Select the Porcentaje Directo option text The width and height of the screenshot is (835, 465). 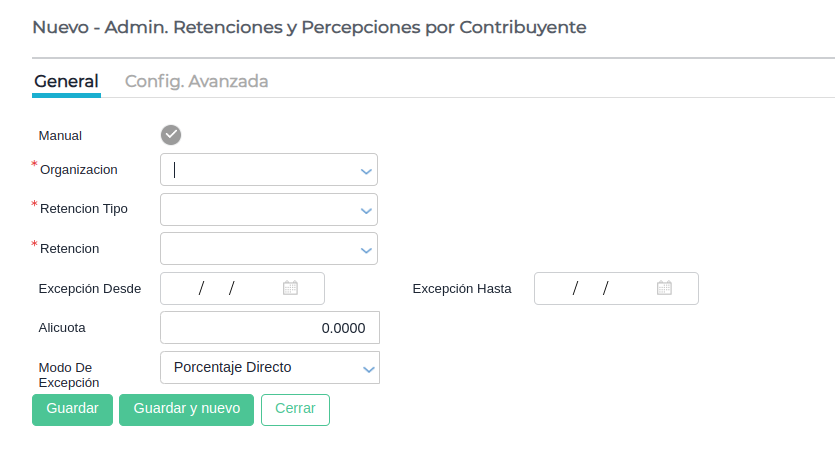[x=233, y=367]
